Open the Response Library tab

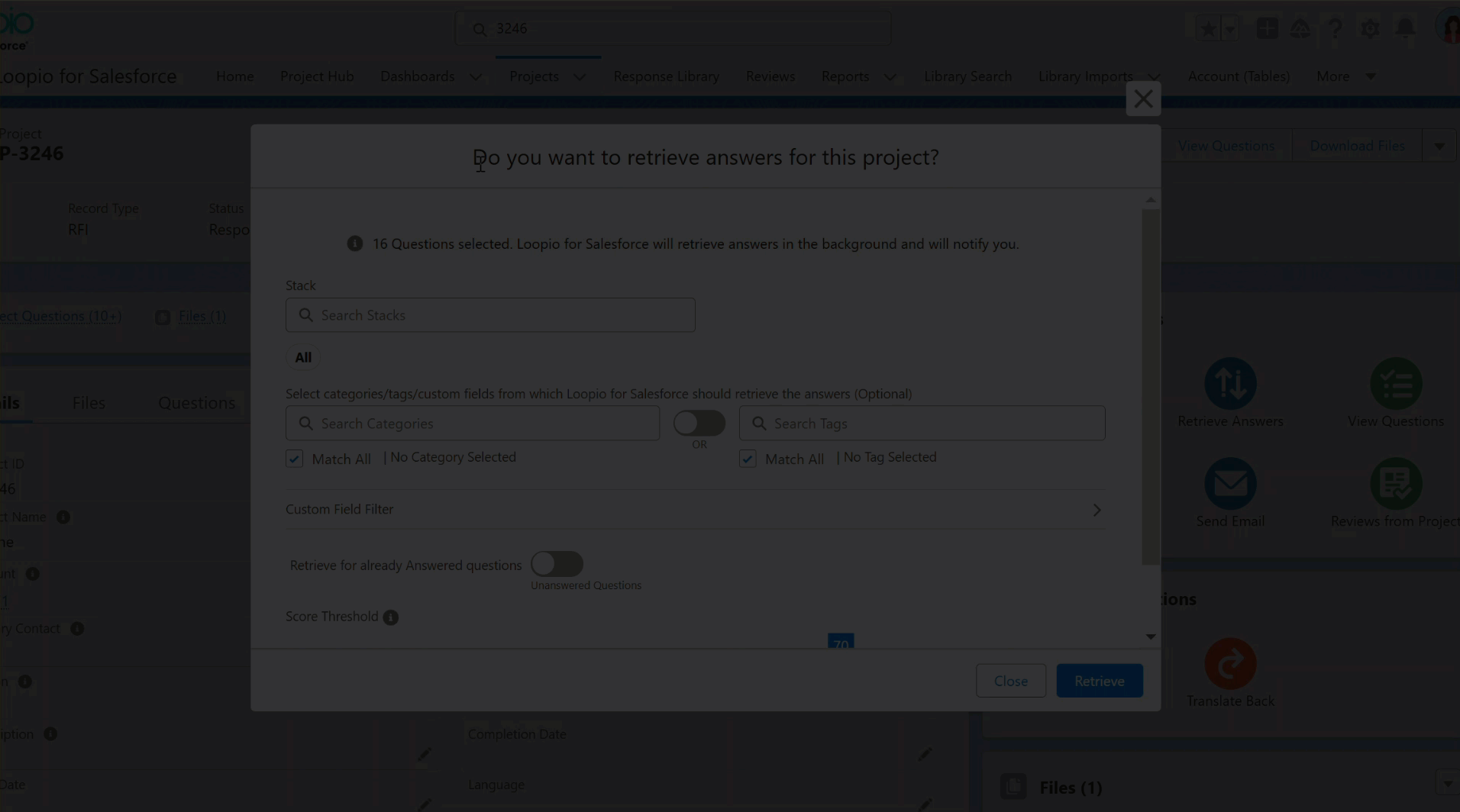[x=667, y=76]
